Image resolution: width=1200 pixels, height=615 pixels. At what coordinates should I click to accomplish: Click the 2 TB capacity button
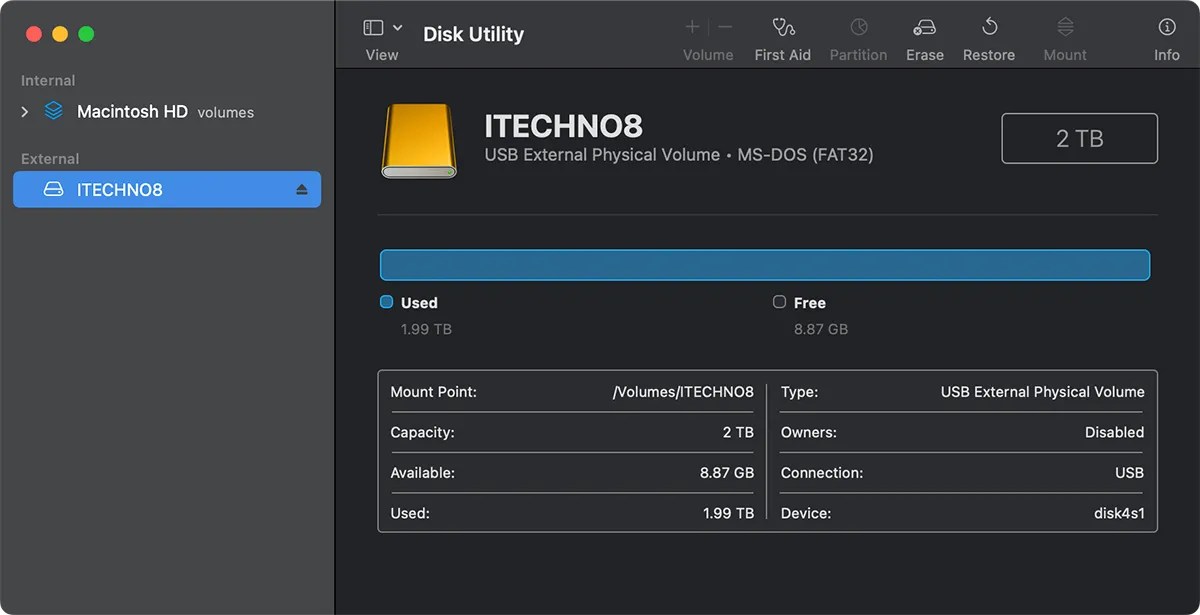coord(1079,138)
